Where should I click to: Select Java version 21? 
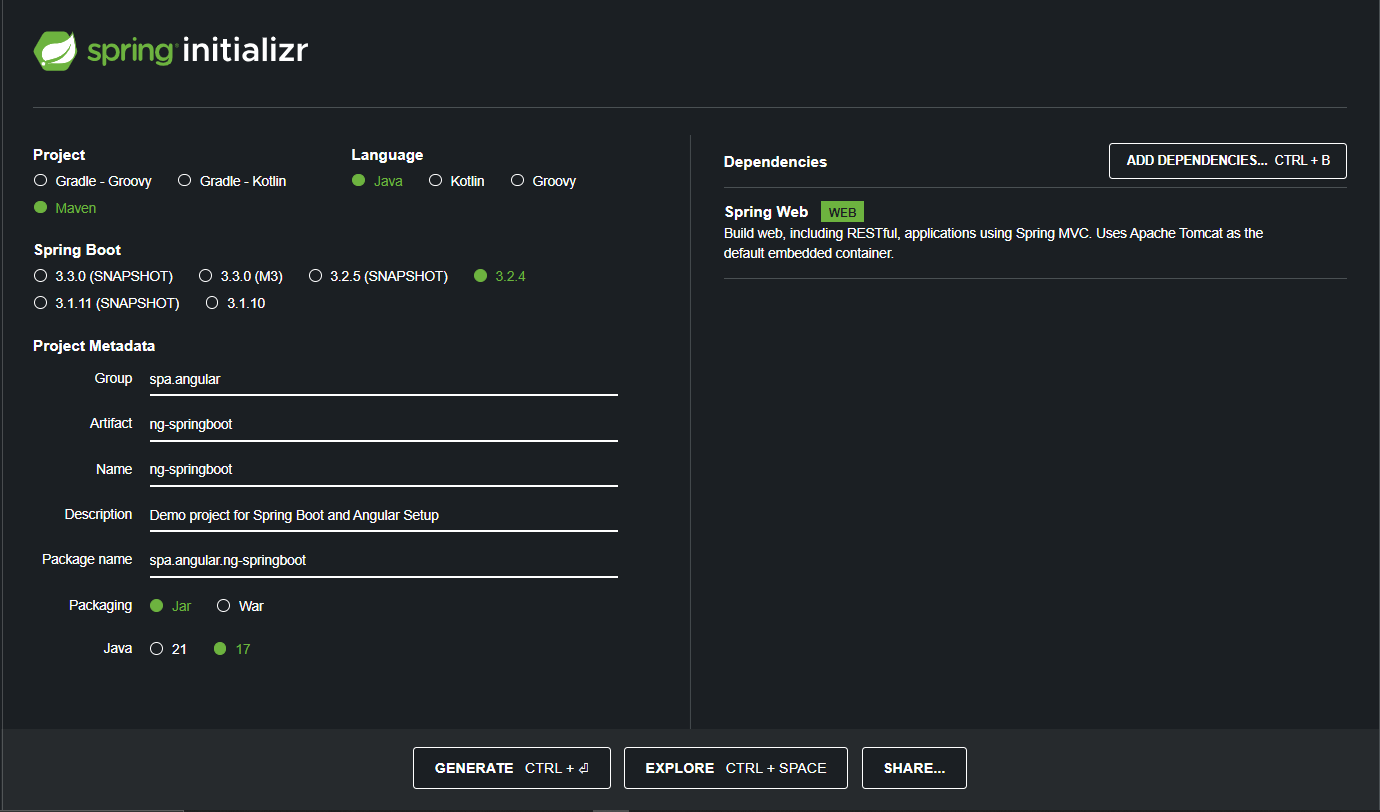(x=157, y=649)
